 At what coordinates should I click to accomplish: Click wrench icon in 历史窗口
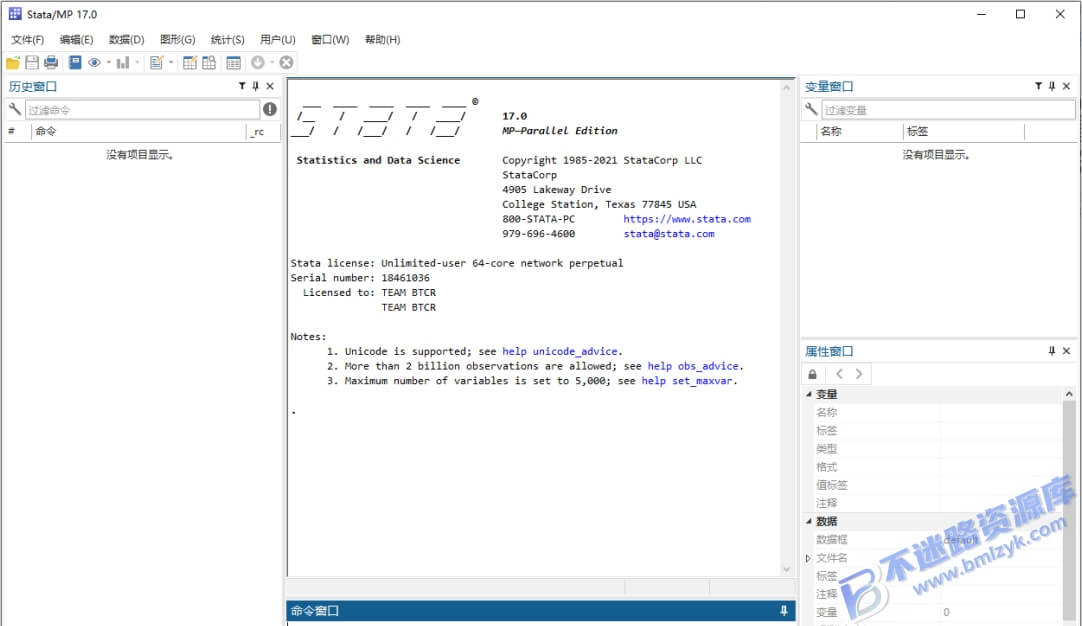(x=14, y=109)
